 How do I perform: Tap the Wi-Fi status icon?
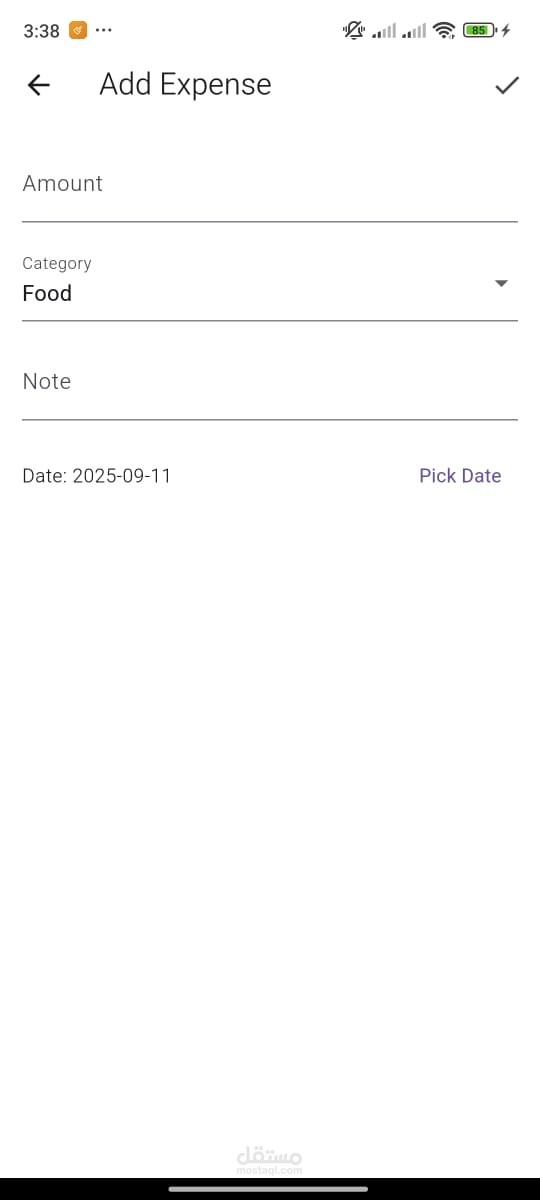tap(444, 30)
